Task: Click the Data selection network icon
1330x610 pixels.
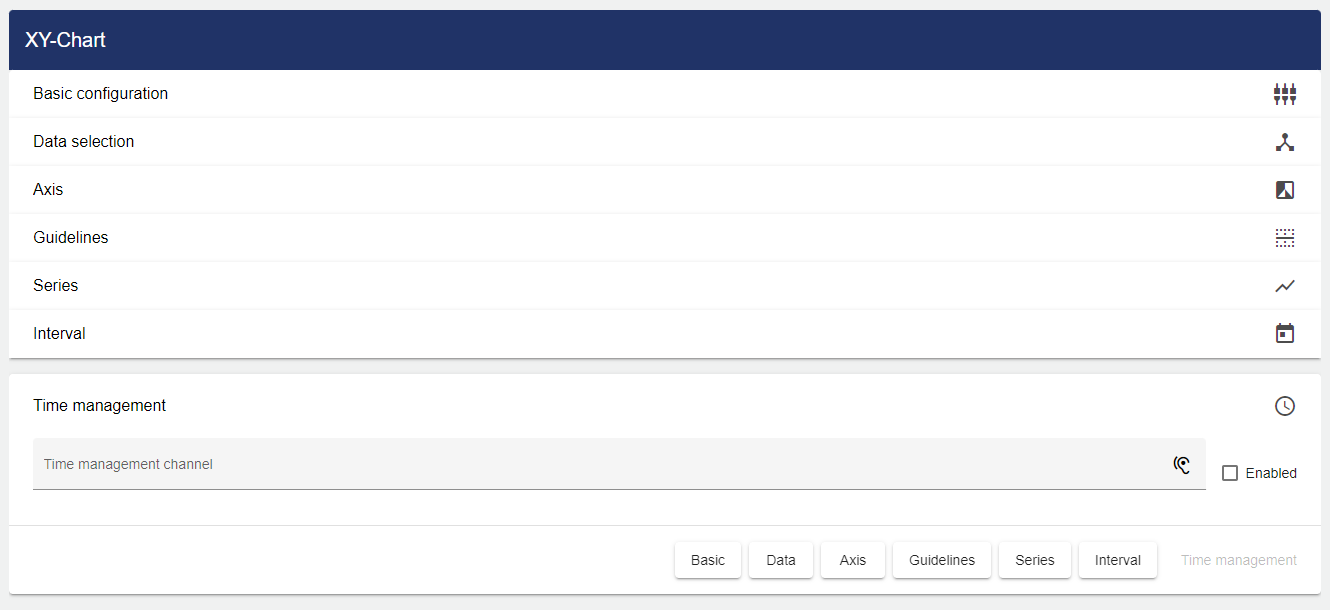Action: 1285,142
